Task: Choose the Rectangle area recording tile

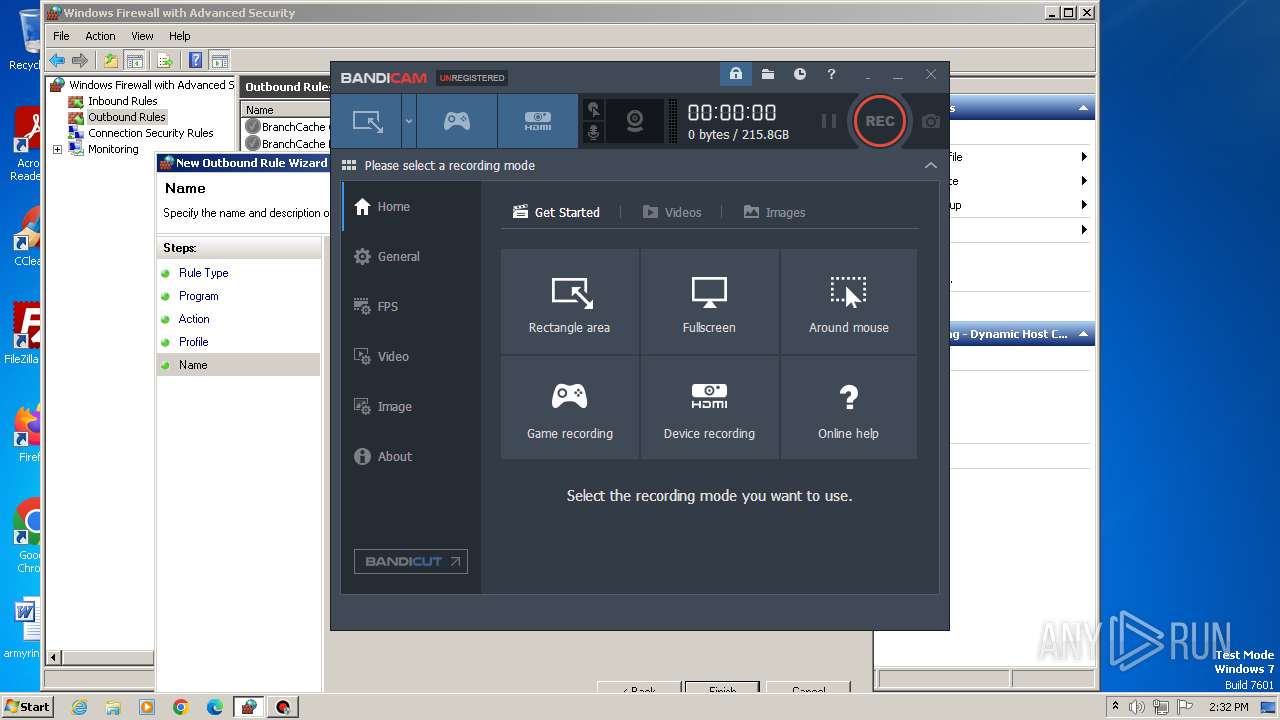Action: pyautogui.click(x=569, y=301)
